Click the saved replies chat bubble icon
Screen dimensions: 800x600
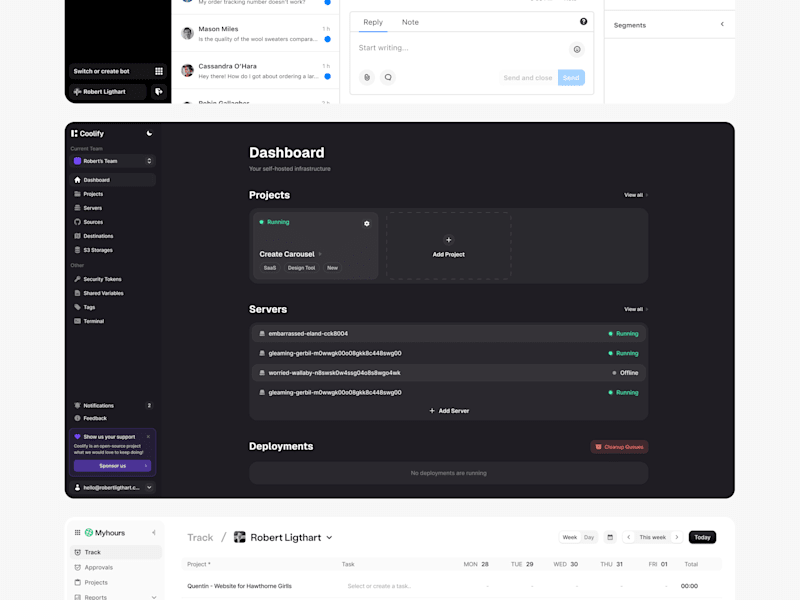tap(388, 78)
